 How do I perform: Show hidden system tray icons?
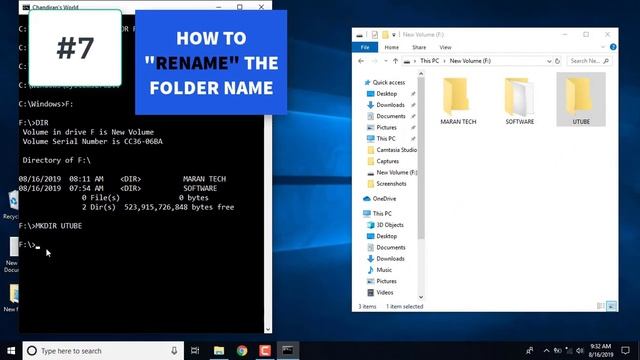click(546, 351)
